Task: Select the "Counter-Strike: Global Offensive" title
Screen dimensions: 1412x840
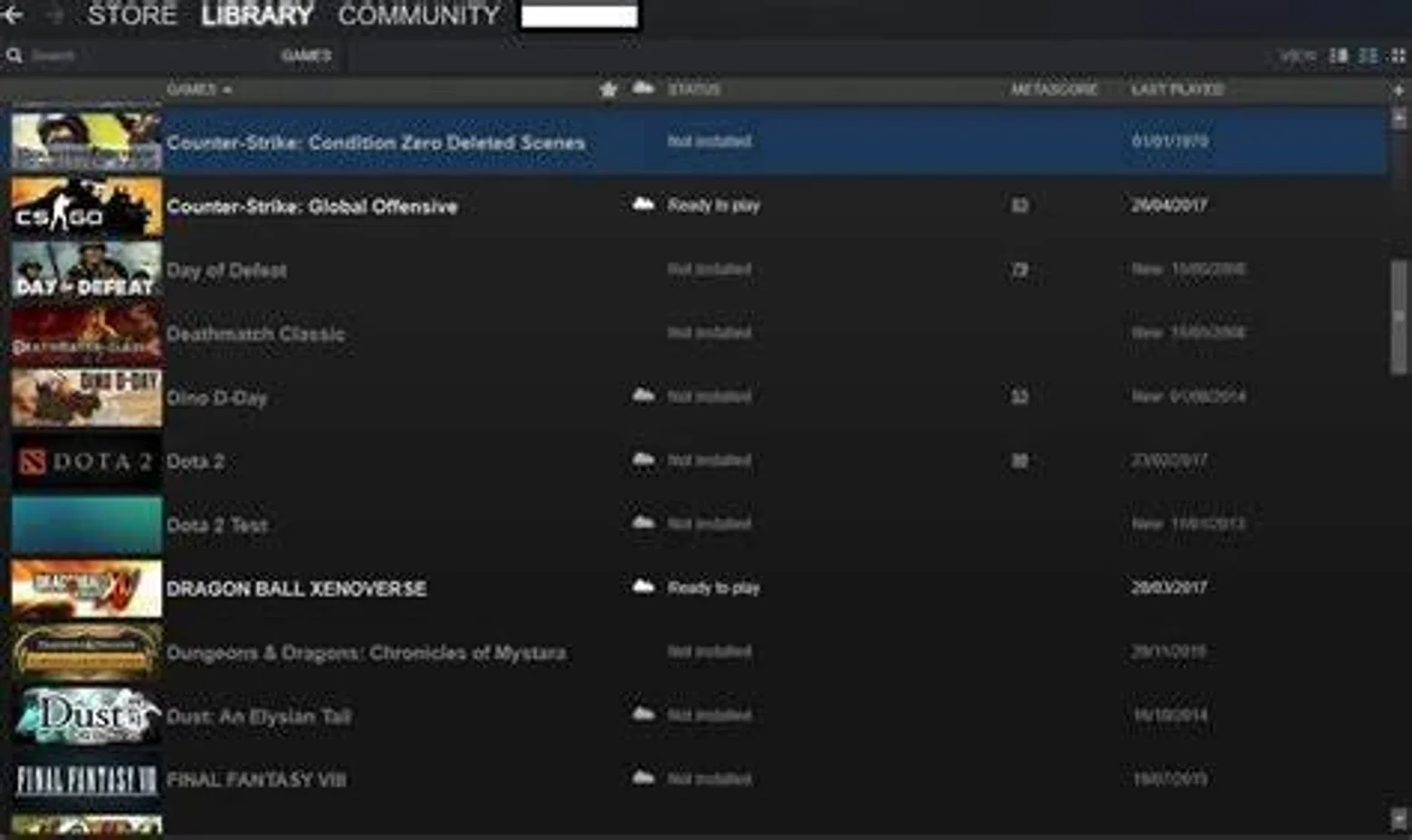Action: pos(312,206)
